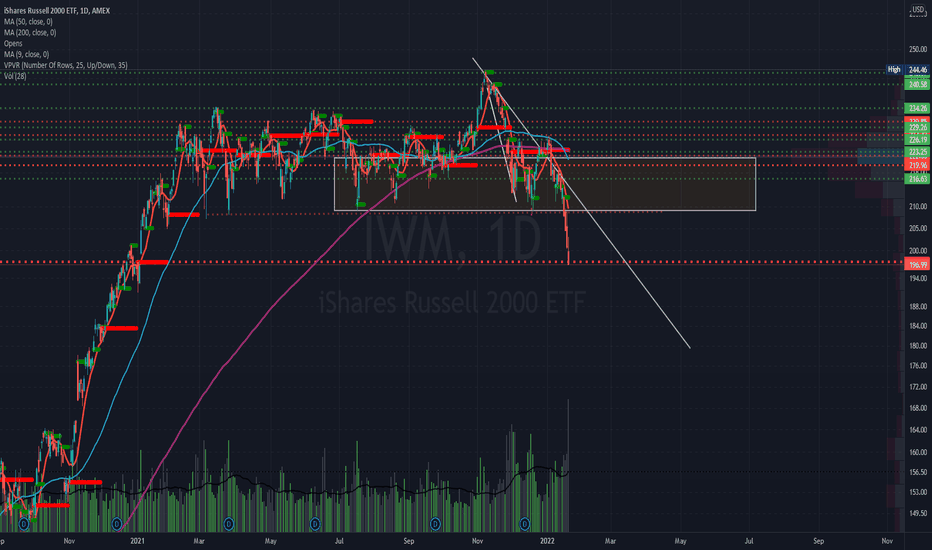Click the High label tag
Viewport: 932px width, 550px height.
894,70
